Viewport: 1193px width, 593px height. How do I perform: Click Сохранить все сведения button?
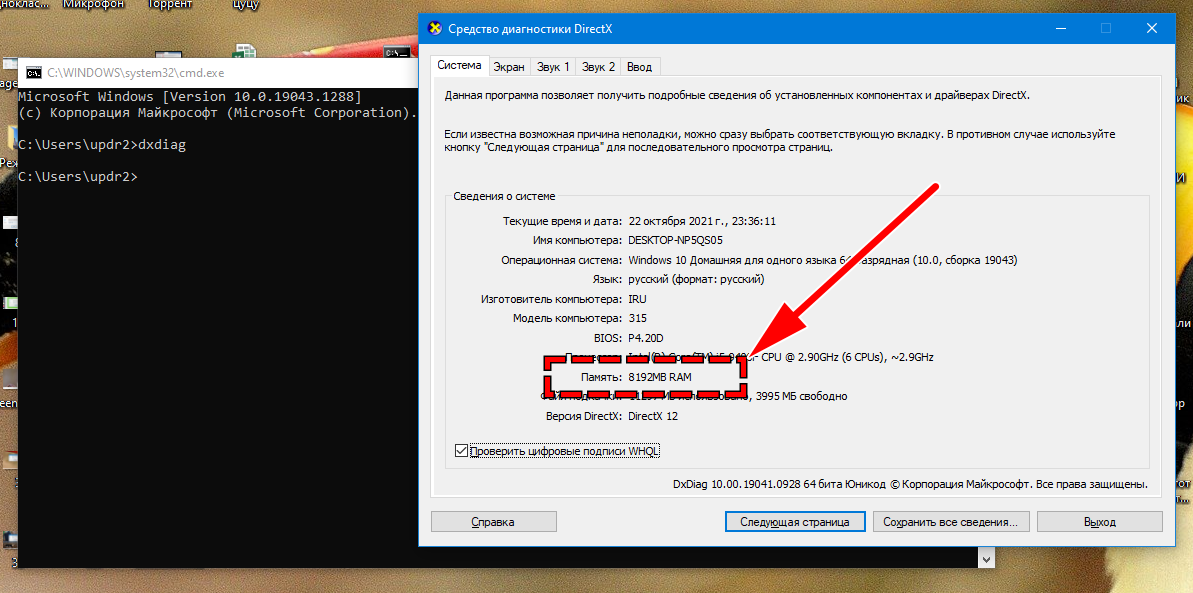tap(951, 521)
